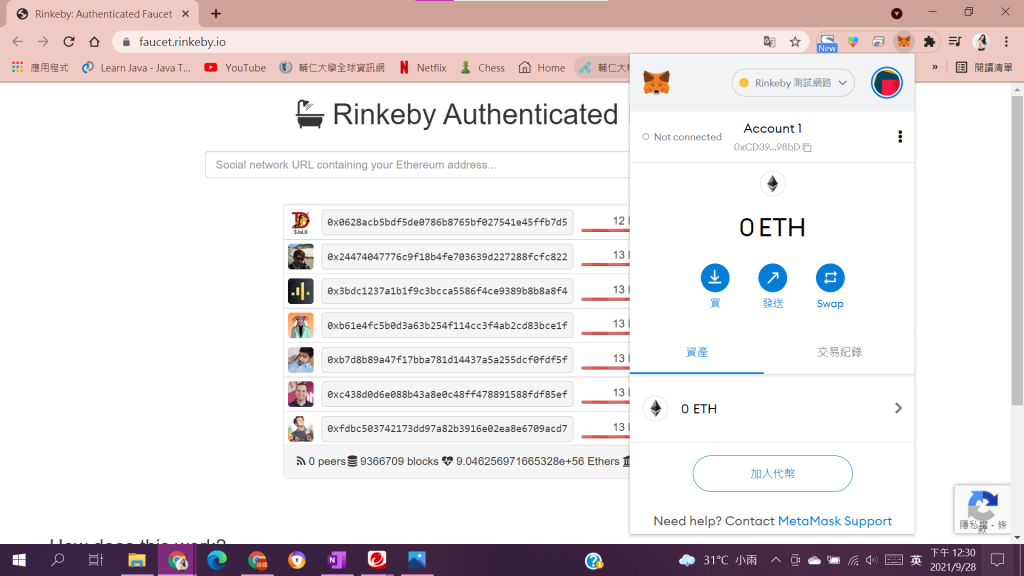Focus the social network URL input
This screenshot has width=1024, height=576.
click(417, 165)
